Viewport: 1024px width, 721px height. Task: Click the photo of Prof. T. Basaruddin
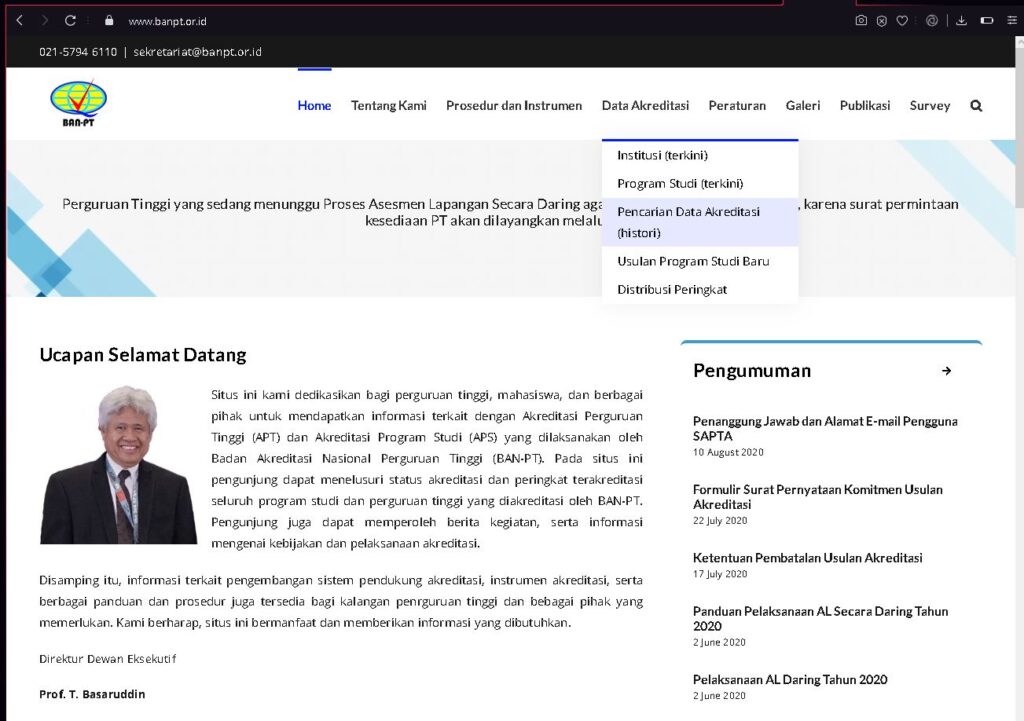click(118, 465)
